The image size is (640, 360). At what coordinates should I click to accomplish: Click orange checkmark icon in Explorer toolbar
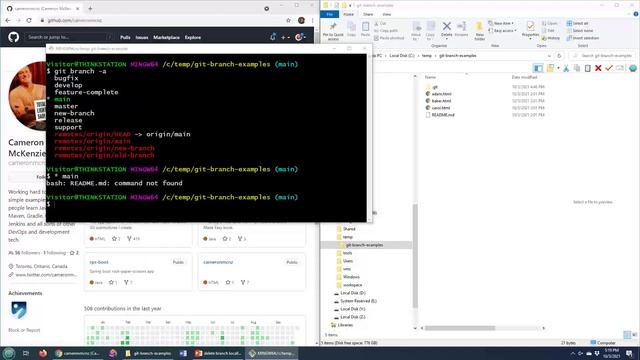tap(609, 68)
